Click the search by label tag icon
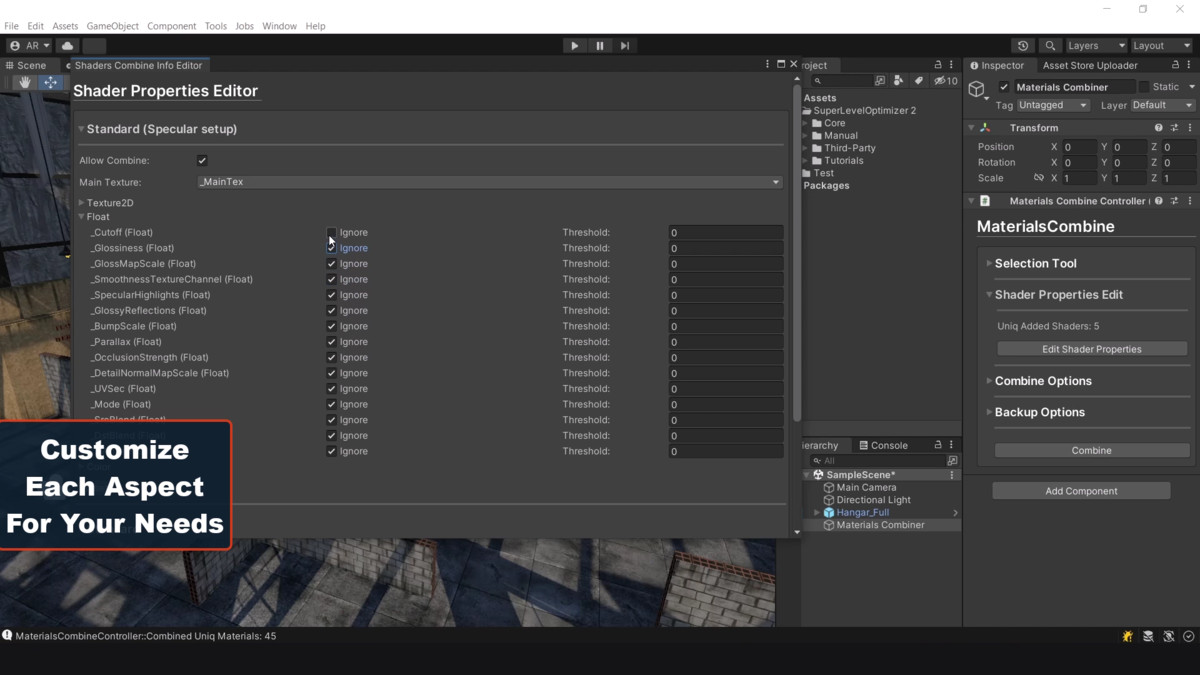 click(x=920, y=80)
